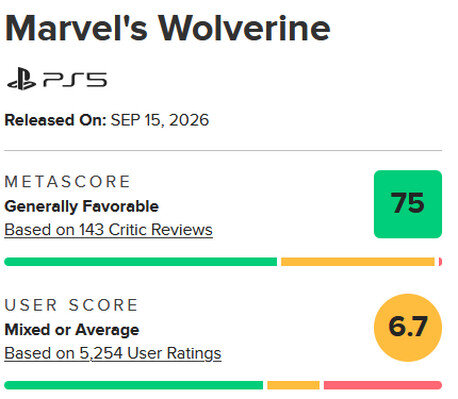The image size is (458, 399).
Task: Click the green Metascore 75 badge
Action: pyautogui.click(x=408, y=204)
